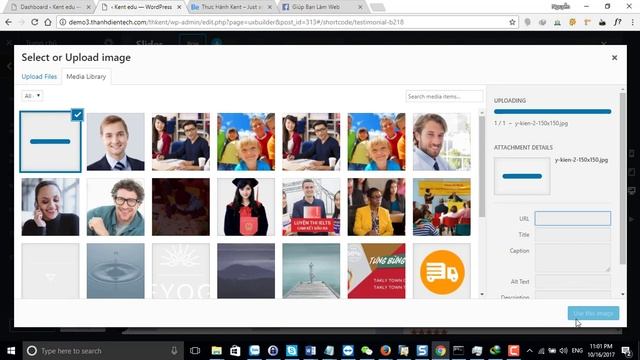Select the dark red blurry thumbnail
Image resolution: width=640 pixels, height=360 pixels.
181,207
